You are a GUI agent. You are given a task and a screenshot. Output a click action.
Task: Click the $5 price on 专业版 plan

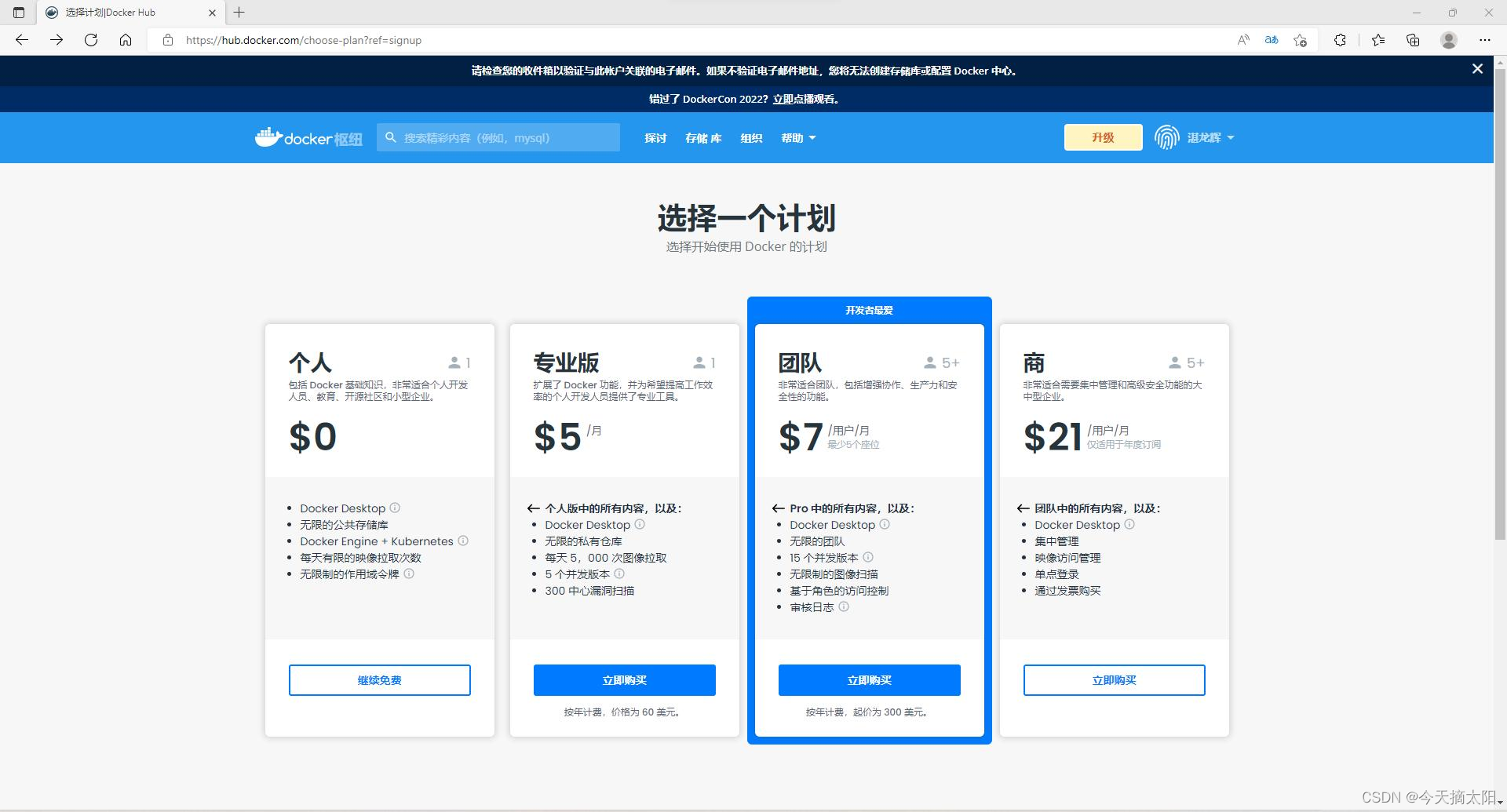(x=558, y=437)
